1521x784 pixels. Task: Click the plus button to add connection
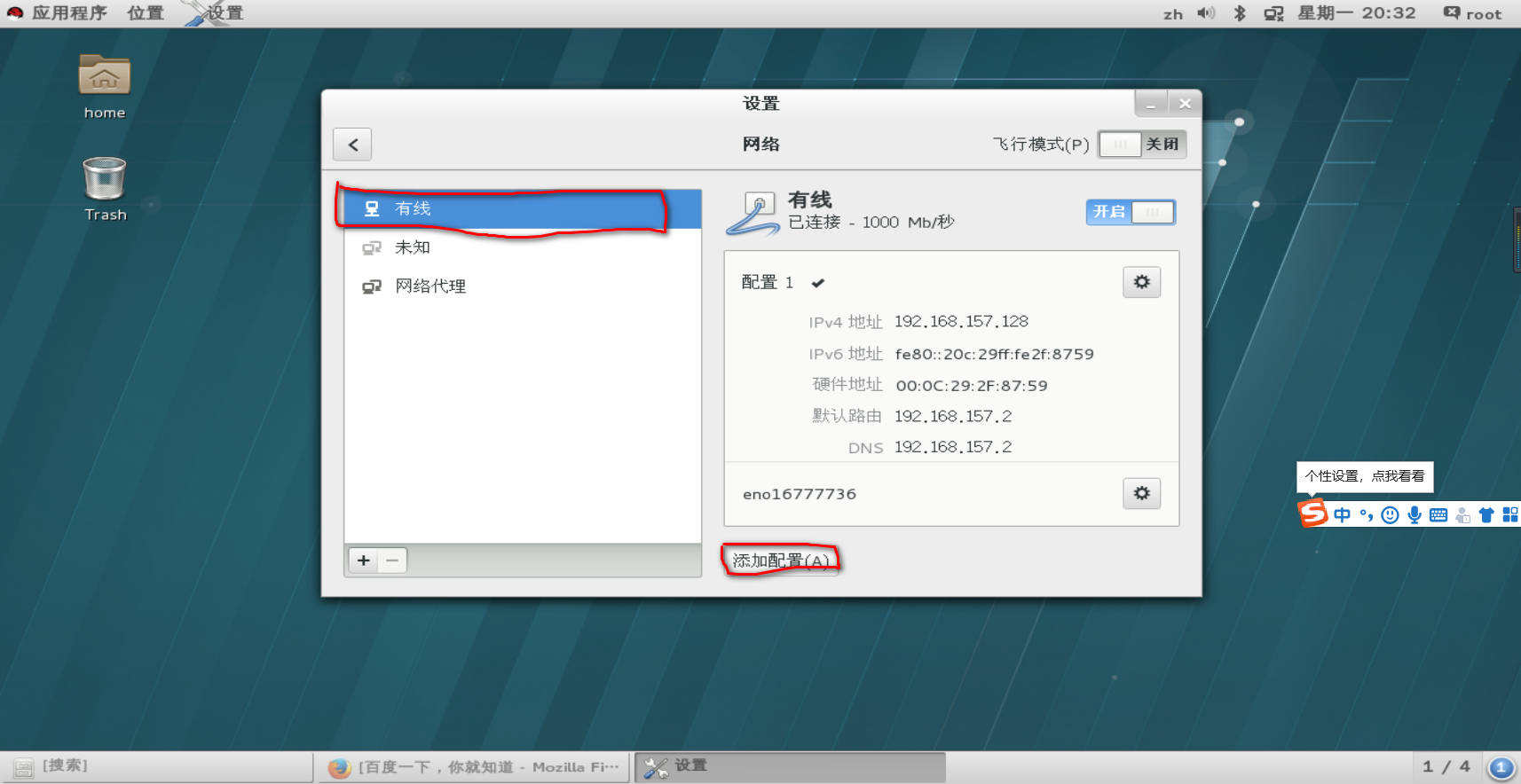pyautogui.click(x=364, y=560)
